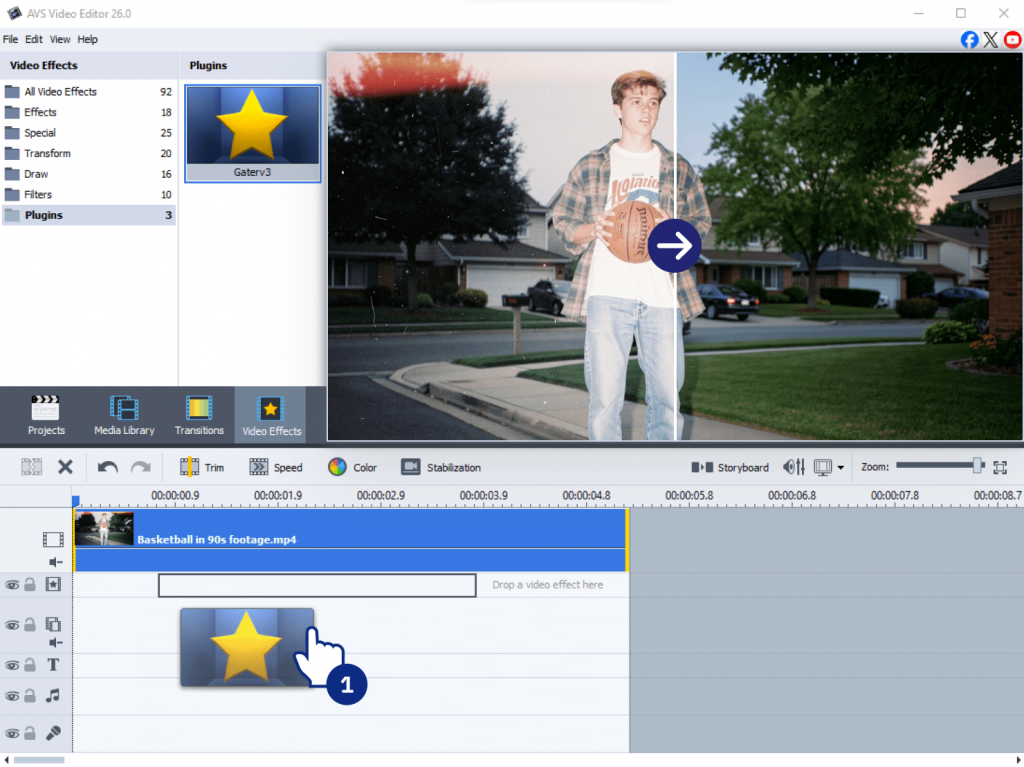This screenshot has width=1024, height=767.
Task: Open All Video Effects category
Action: pos(60,92)
